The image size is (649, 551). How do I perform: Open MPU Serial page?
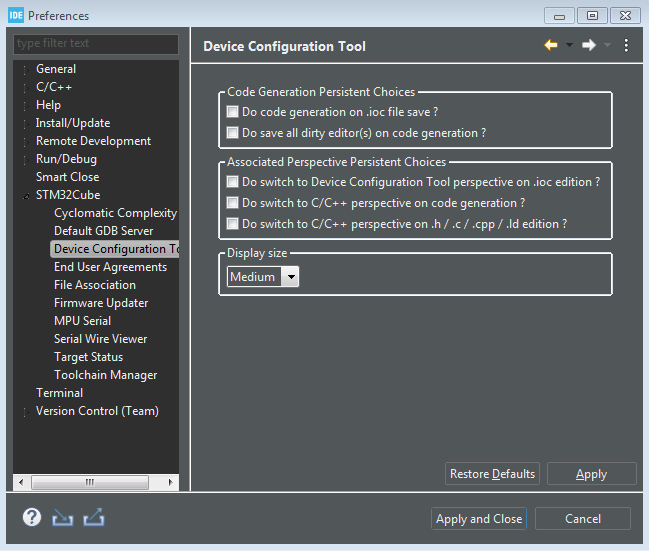click(82, 321)
